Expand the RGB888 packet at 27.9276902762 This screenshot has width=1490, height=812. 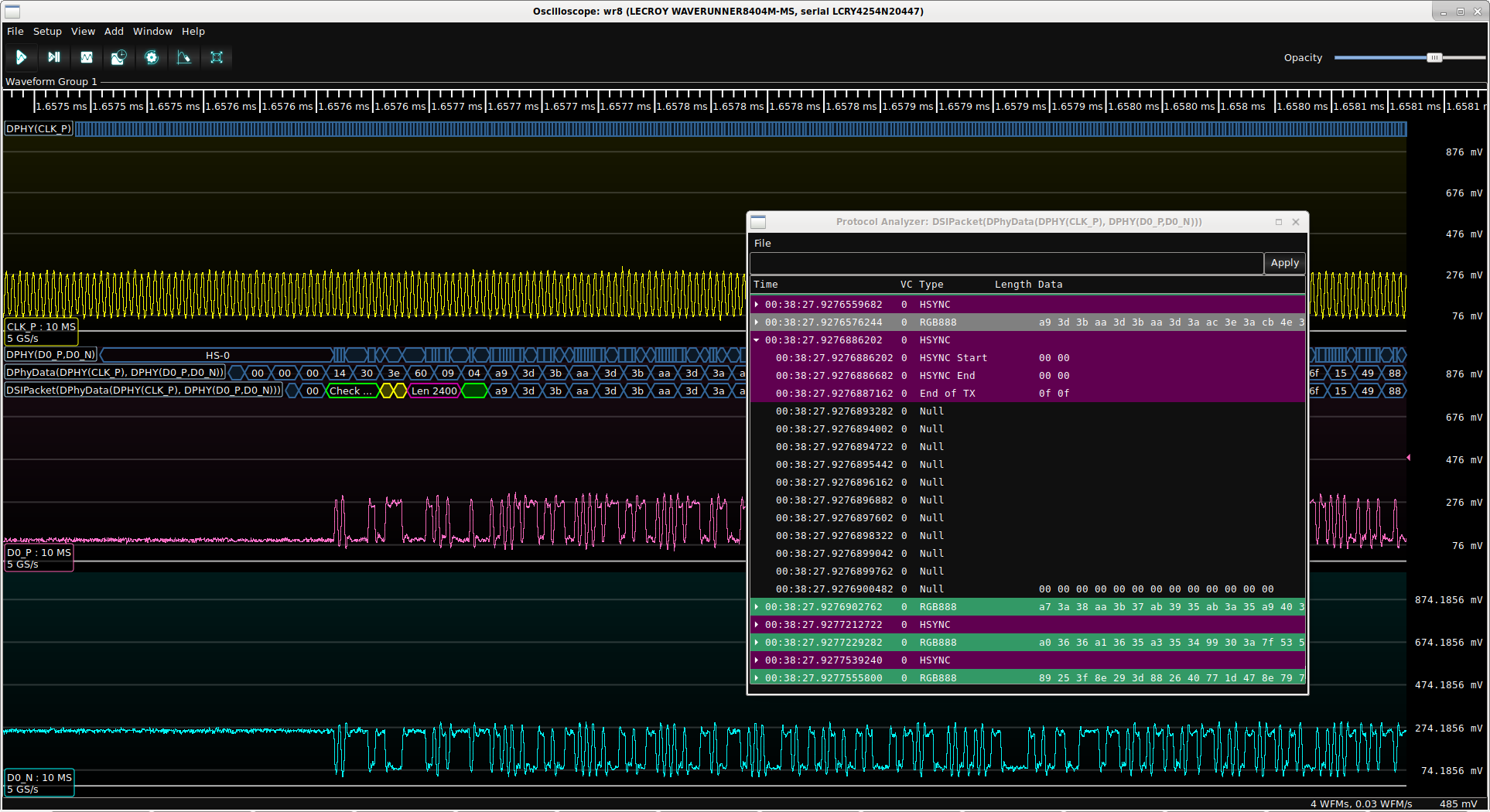tap(757, 607)
